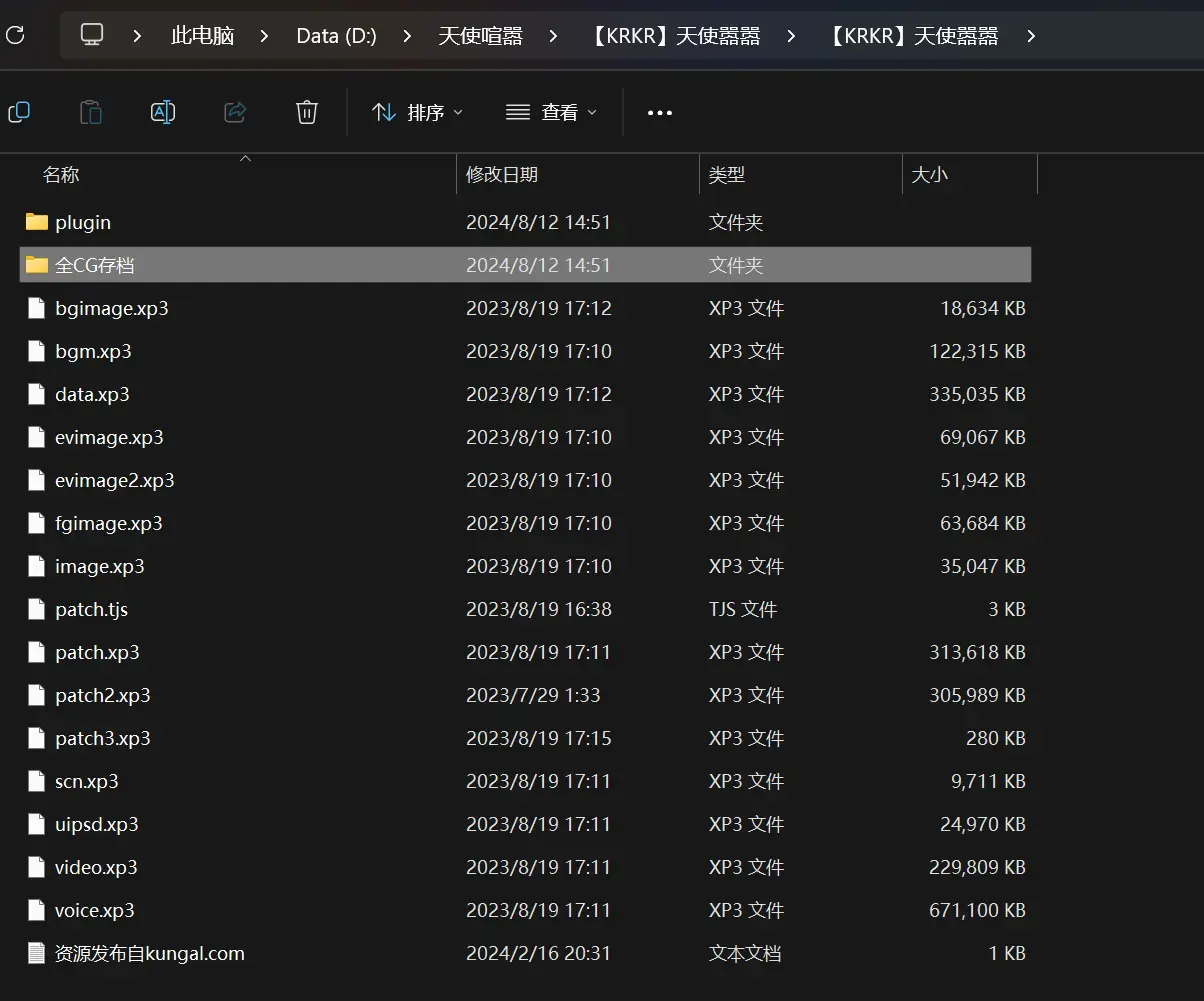The height and width of the screenshot is (1001, 1204).
Task: Click the 文本文档 type cell
Action: click(x=745, y=953)
